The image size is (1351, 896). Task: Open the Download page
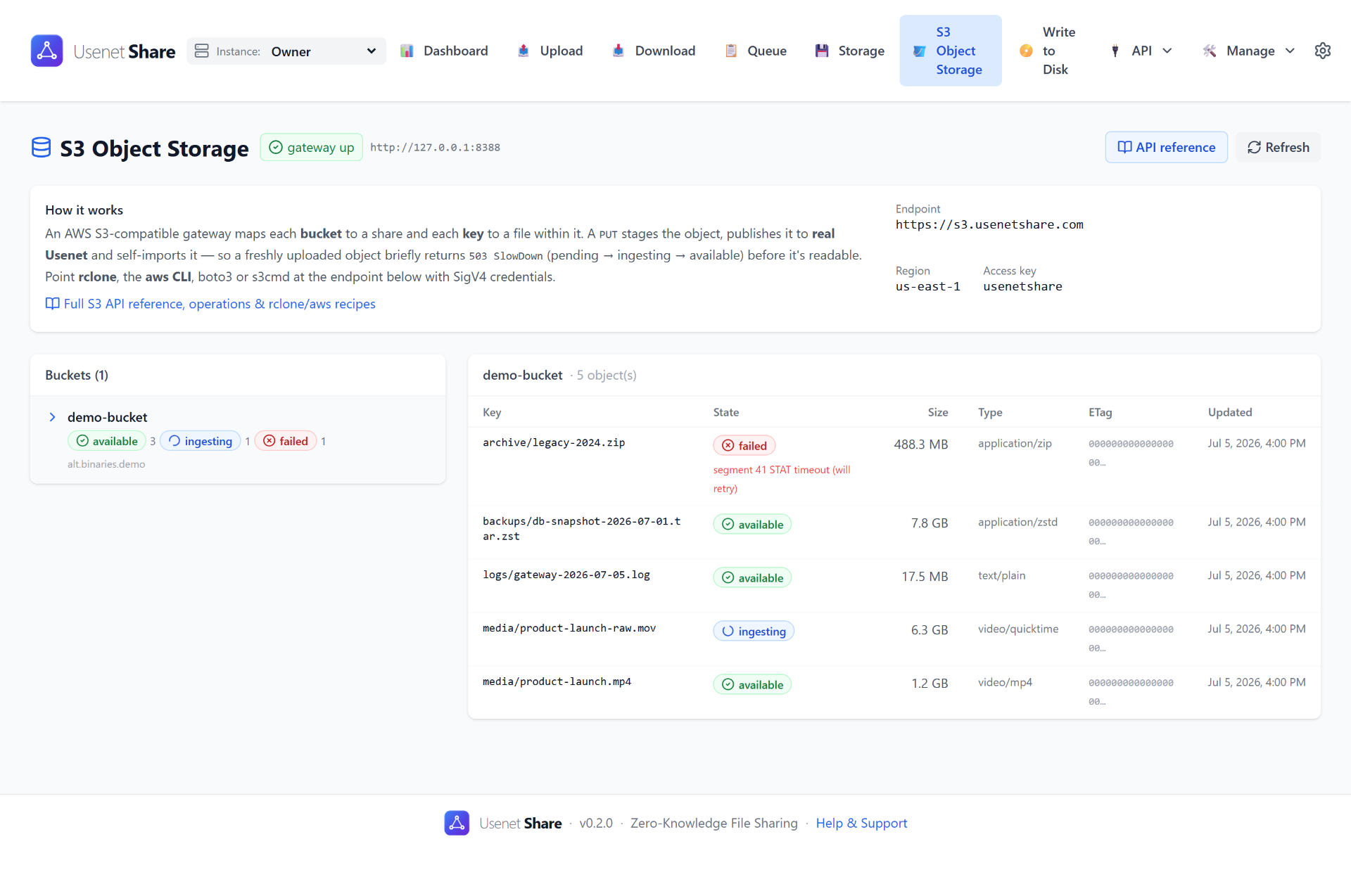[654, 51]
